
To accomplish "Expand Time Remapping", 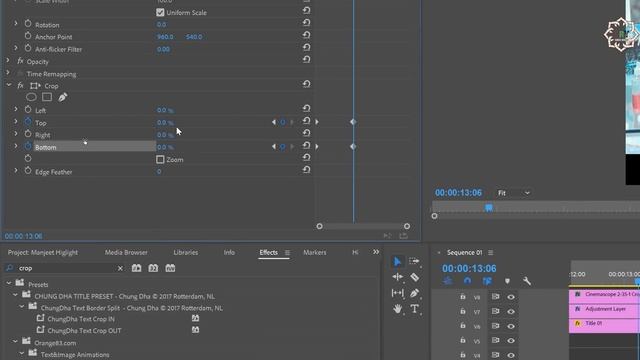I will [8, 73].
